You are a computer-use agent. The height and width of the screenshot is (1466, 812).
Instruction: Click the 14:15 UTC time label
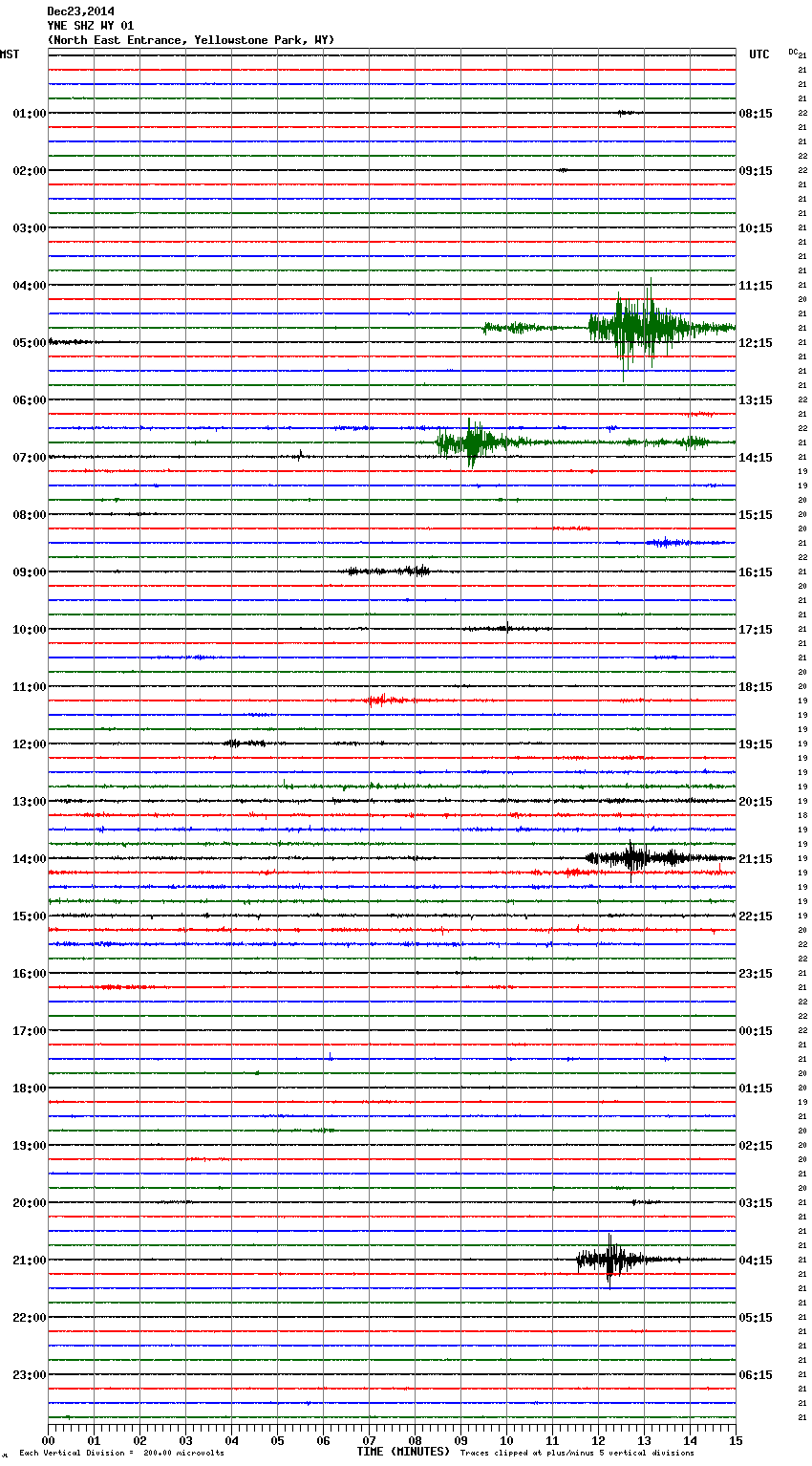756,458
